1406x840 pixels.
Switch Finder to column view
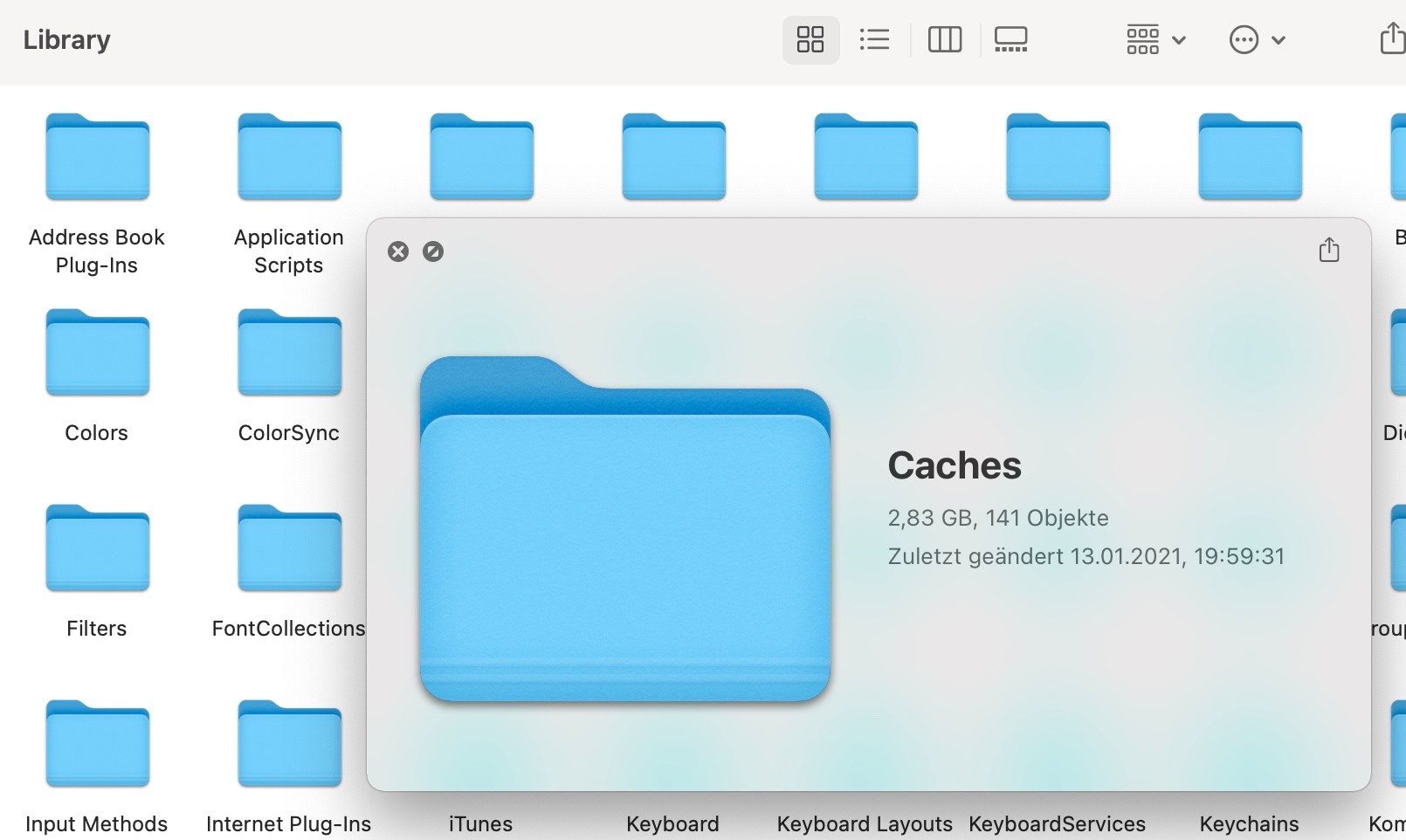[945, 39]
